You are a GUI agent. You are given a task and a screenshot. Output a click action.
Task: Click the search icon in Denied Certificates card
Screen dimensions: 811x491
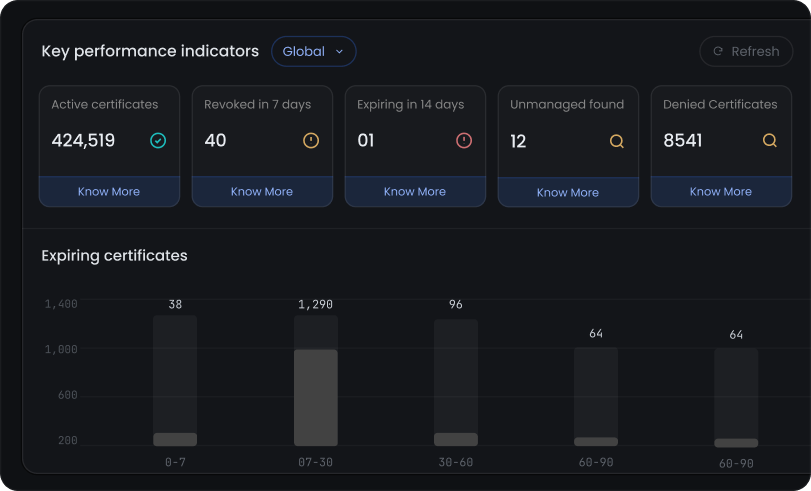(x=770, y=140)
